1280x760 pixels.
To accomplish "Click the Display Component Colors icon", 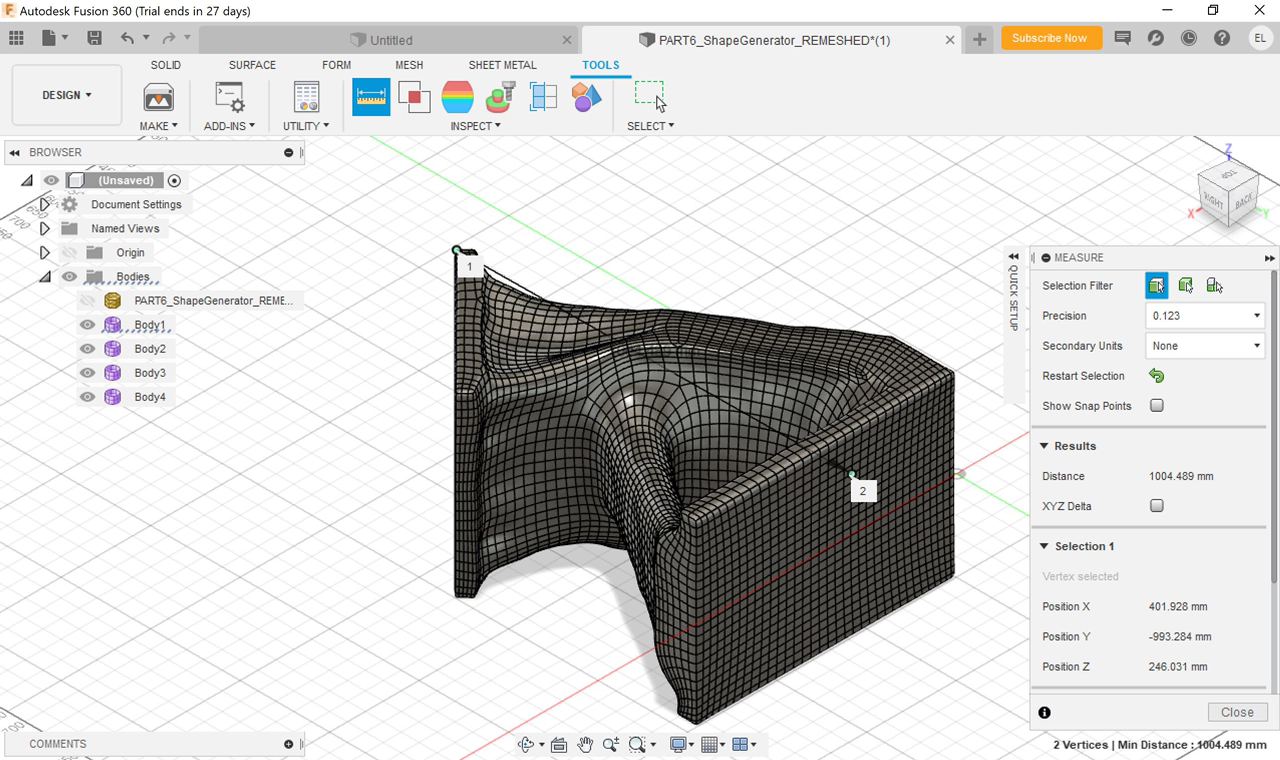I will click(587, 97).
